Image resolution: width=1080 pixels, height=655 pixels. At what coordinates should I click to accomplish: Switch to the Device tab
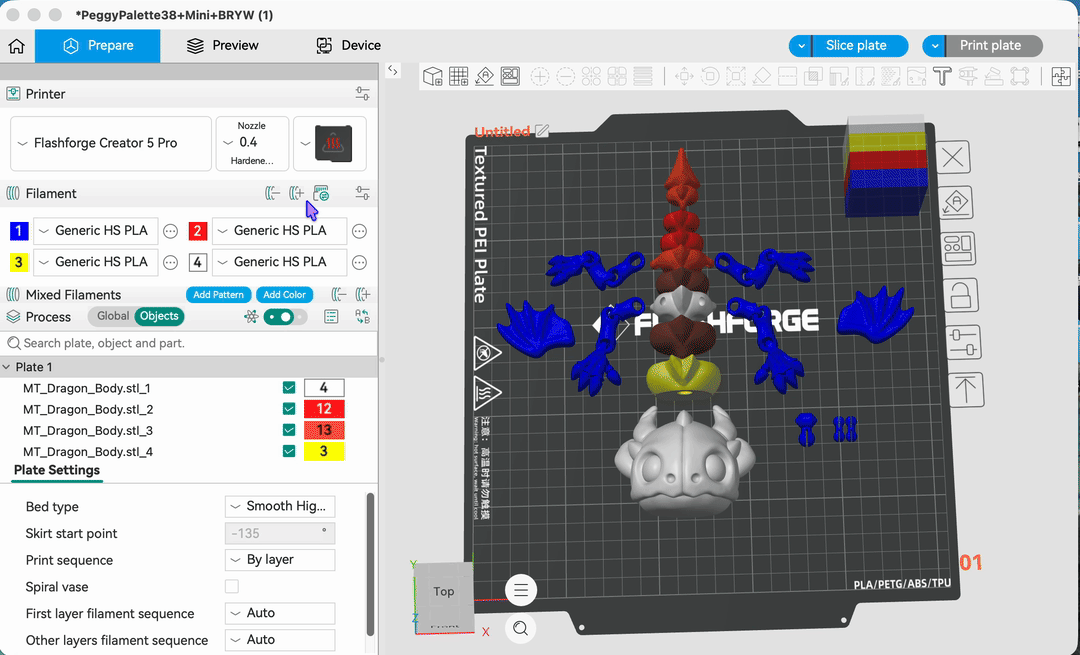349,45
